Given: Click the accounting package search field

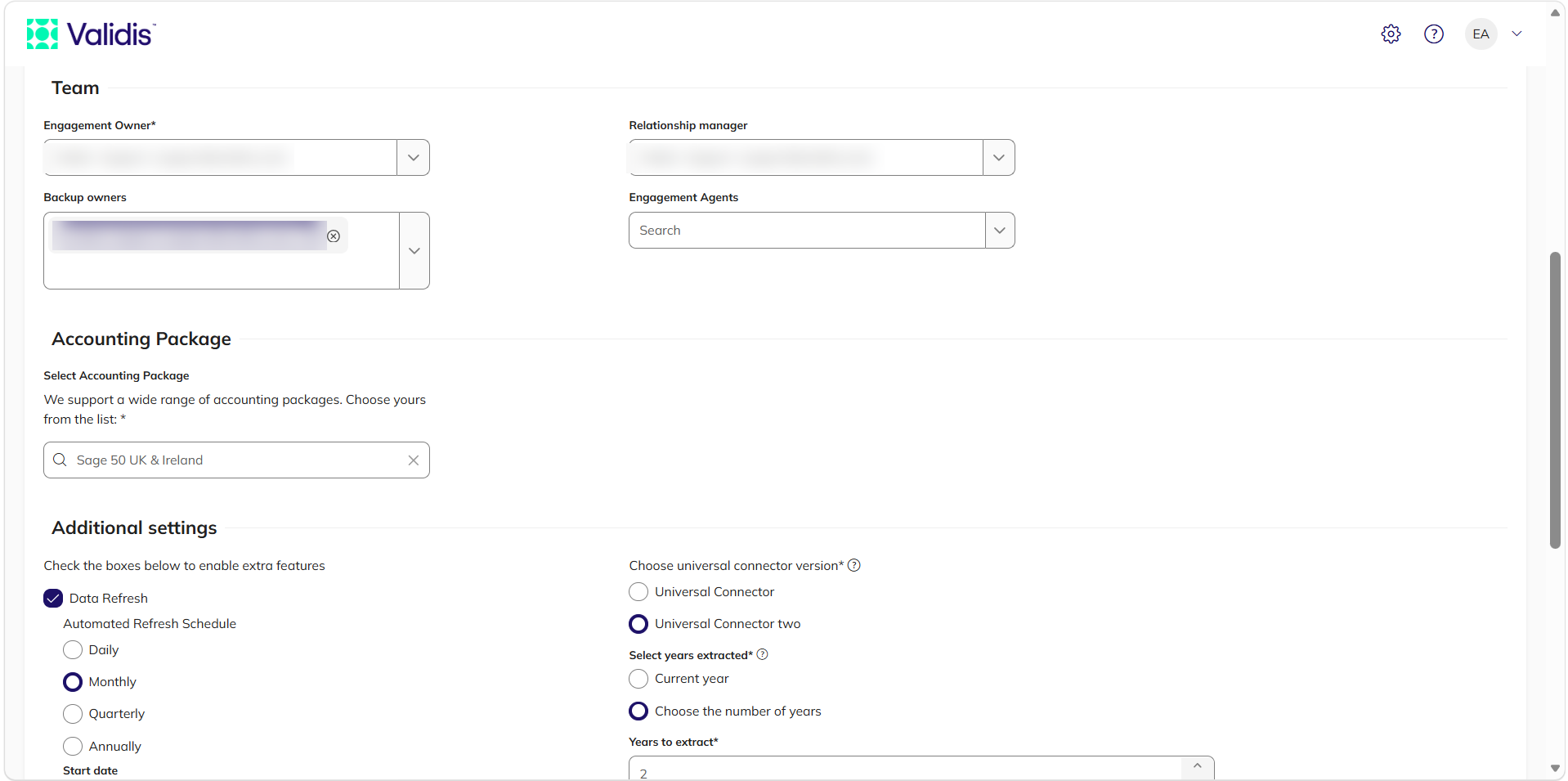Looking at the screenshot, I should [x=236, y=460].
